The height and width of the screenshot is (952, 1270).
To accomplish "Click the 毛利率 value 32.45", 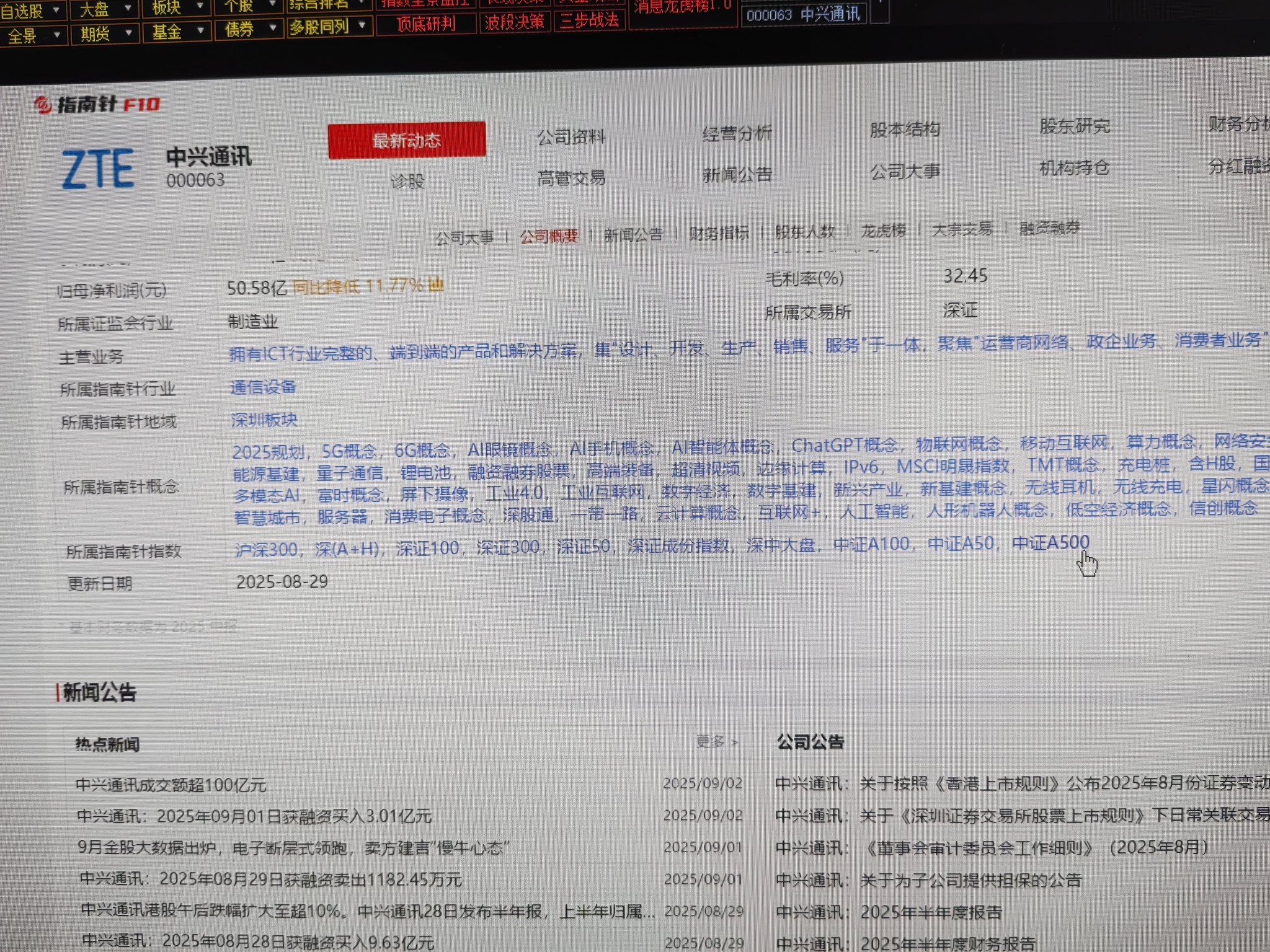I will tap(965, 276).
